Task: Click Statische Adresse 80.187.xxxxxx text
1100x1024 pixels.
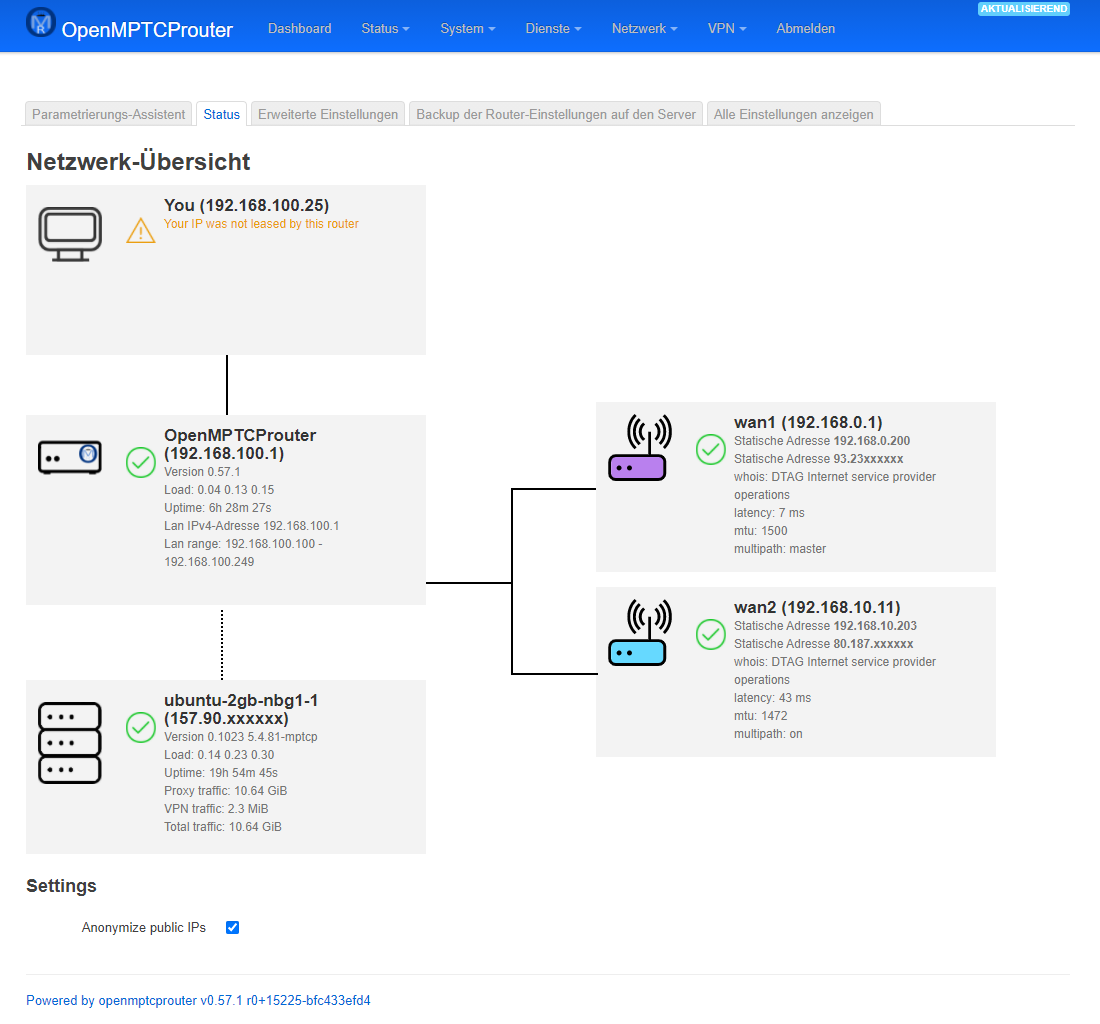Action: tap(824, 644)
